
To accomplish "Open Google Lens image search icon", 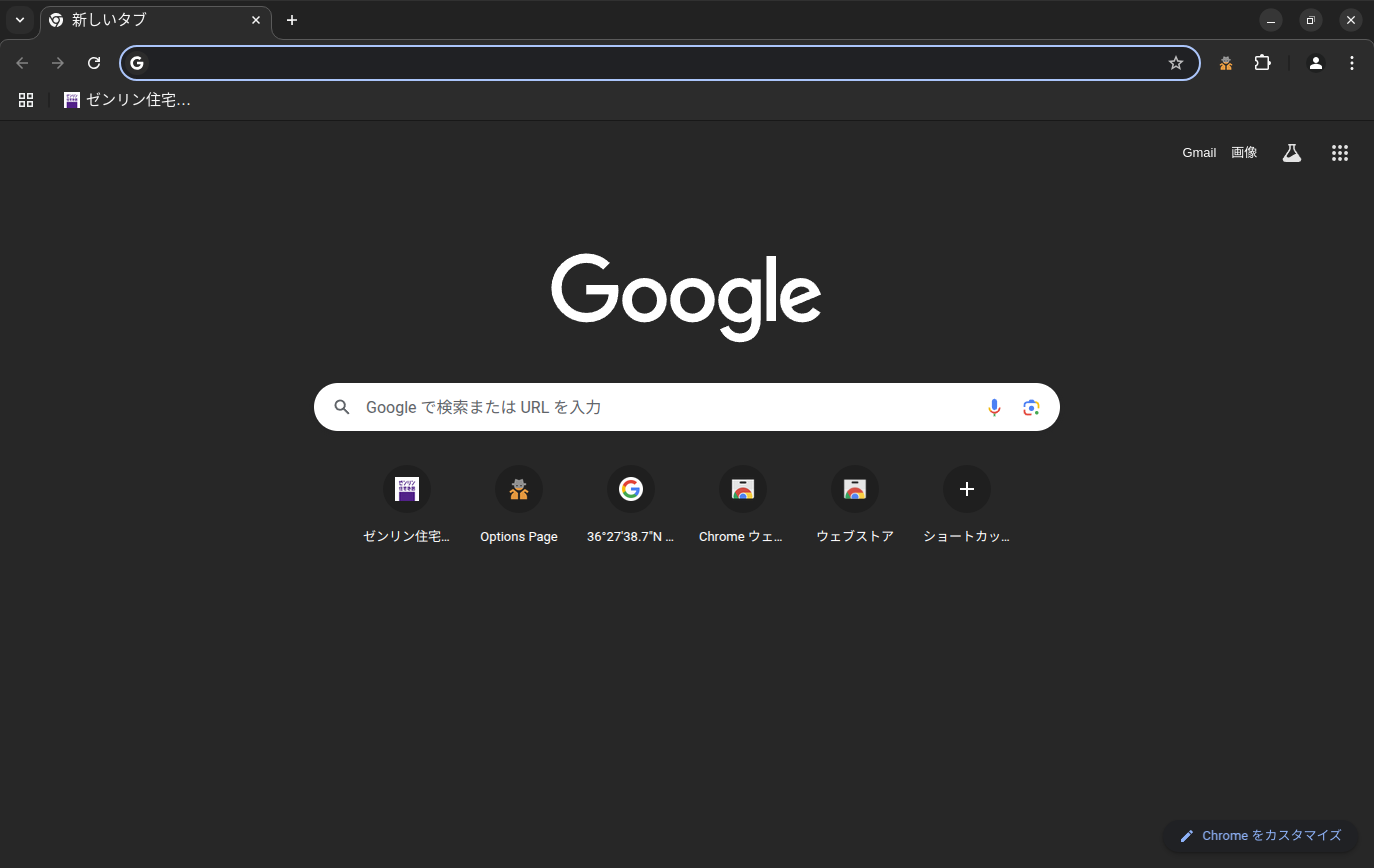I will pos(1031,407).
